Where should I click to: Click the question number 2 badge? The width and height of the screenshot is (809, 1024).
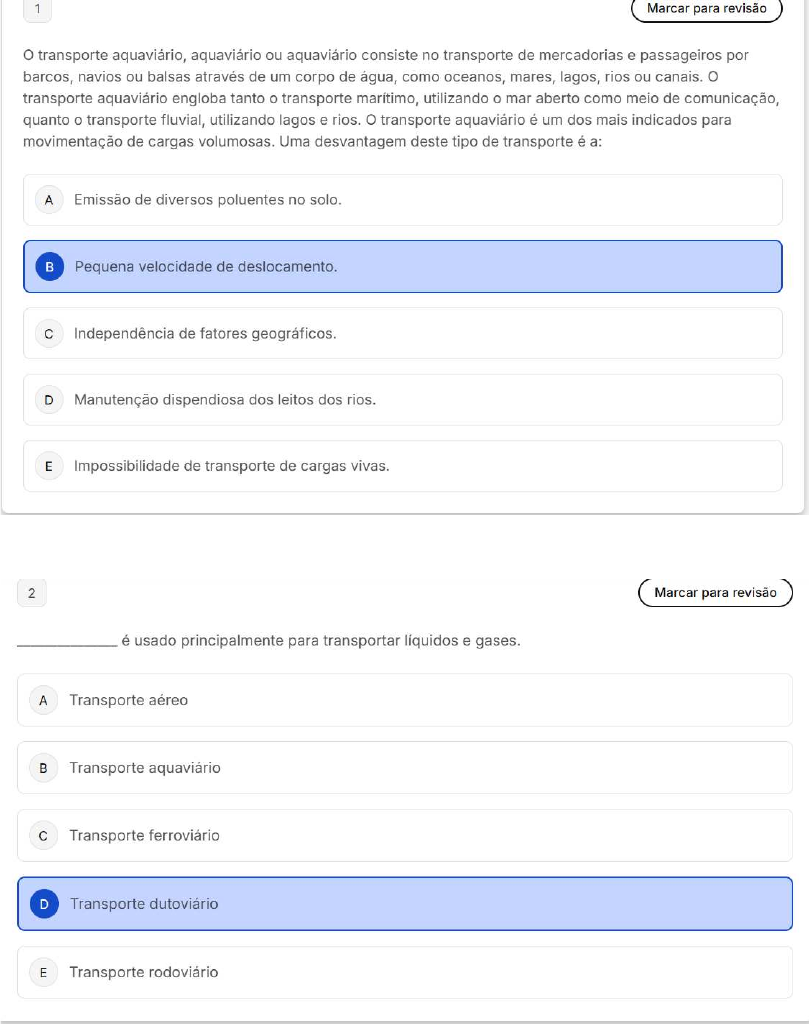pos(32,593)
